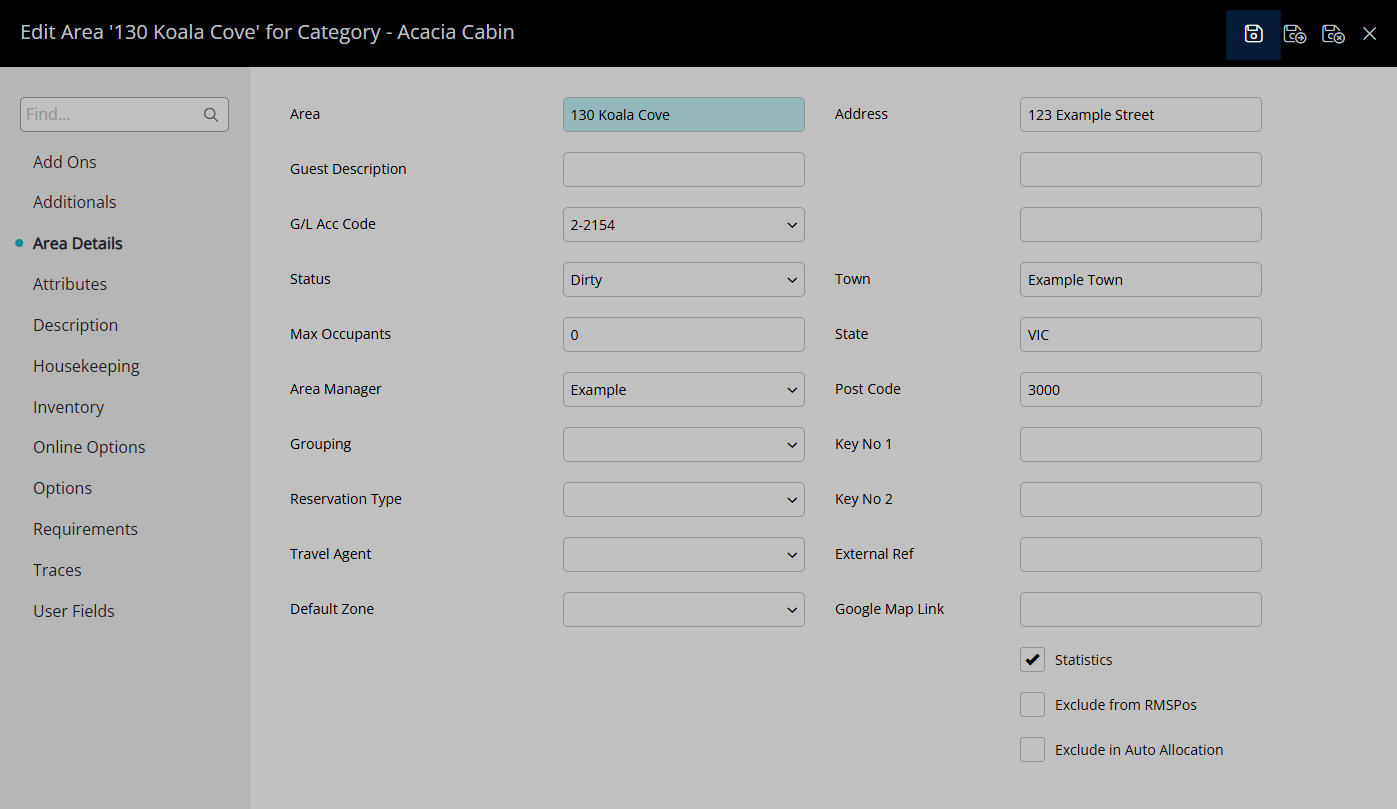Click the Key No 2 field
This screenshot has height=809, width=1397.
coord(1141,500)
